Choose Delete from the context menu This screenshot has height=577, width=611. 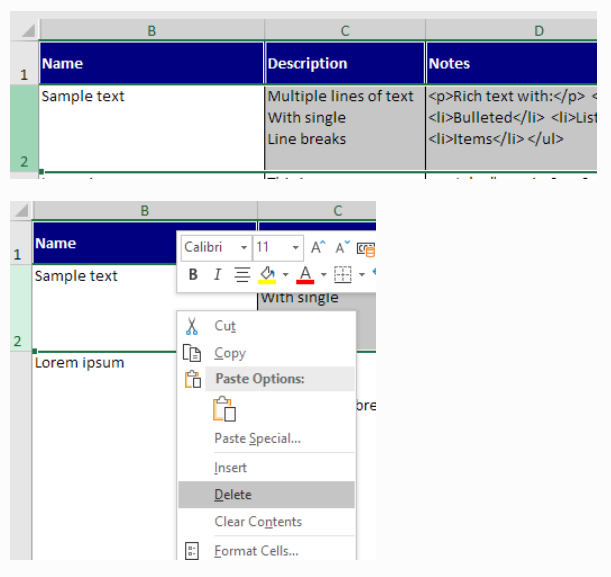(x=233, y=495)
